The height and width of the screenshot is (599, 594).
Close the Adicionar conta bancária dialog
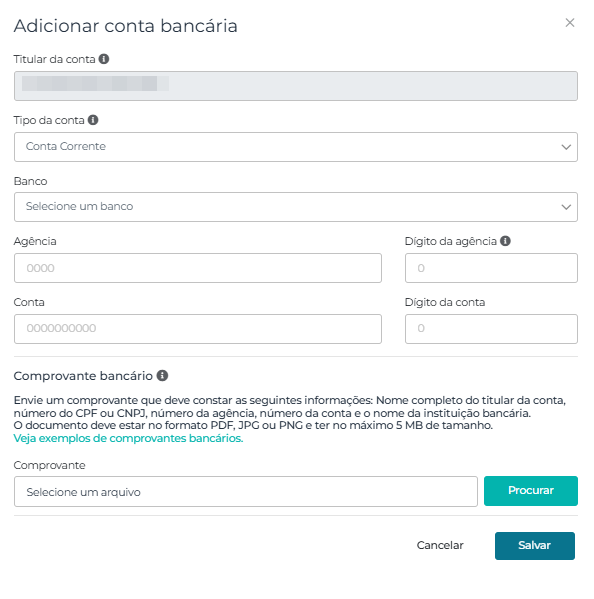[x=570, y=23]
